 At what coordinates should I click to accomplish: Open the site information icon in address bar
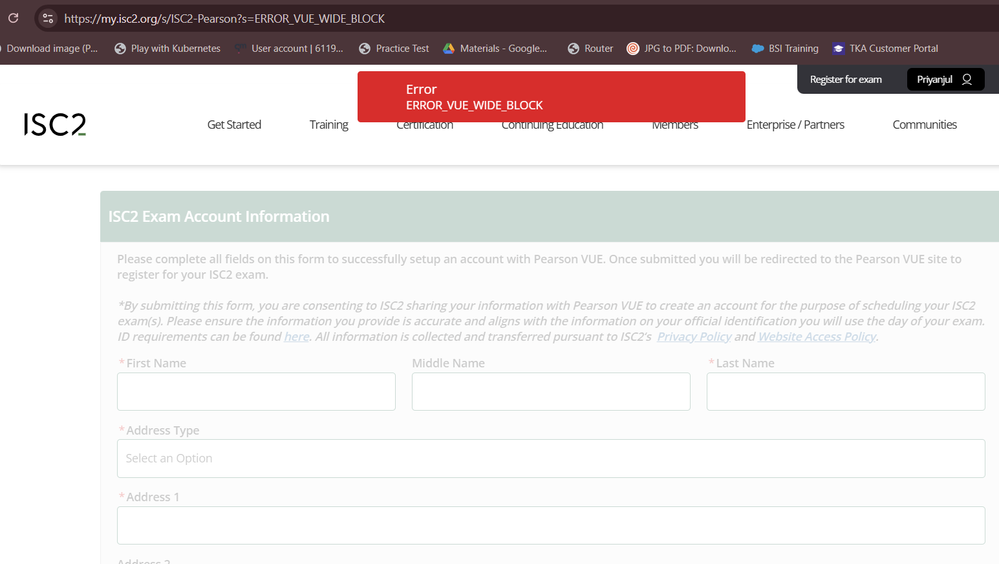pyautogui.click(x=47, y=18)
